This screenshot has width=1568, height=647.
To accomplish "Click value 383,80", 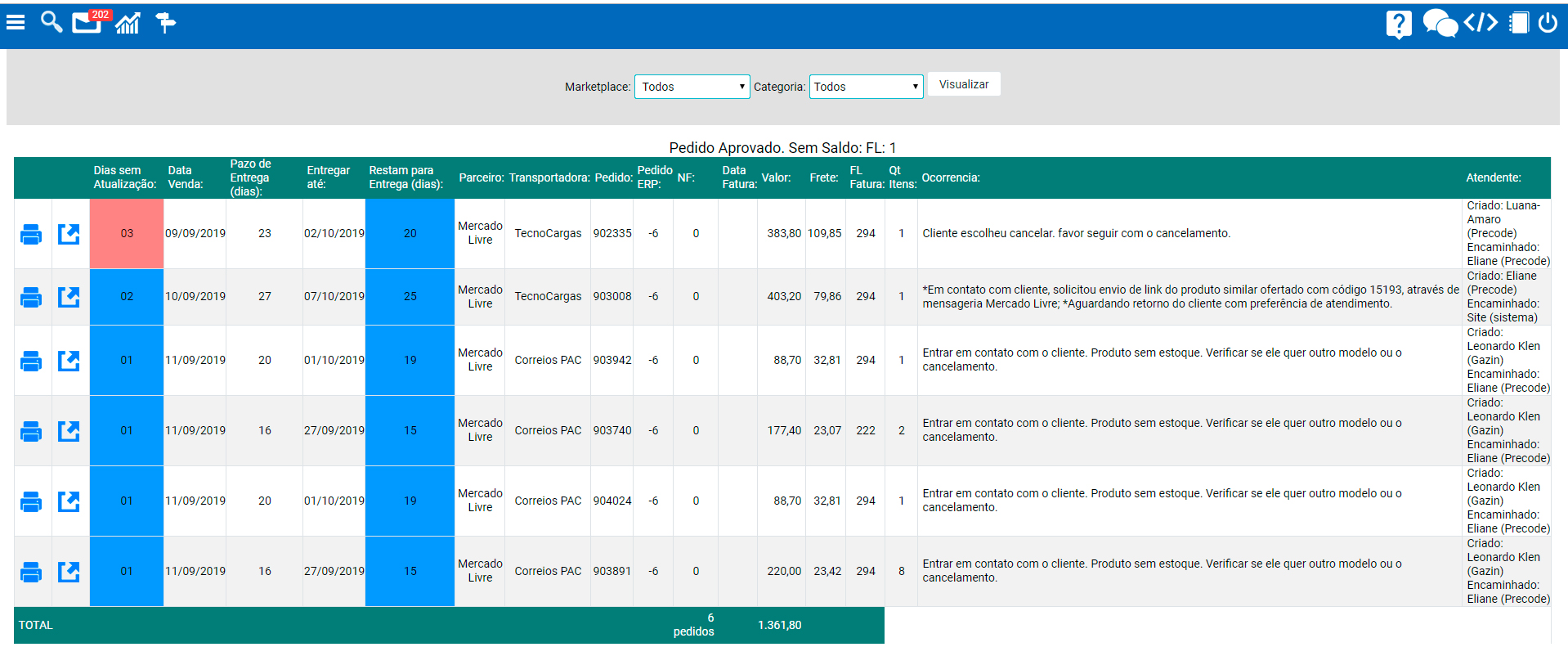I will 784,234.
